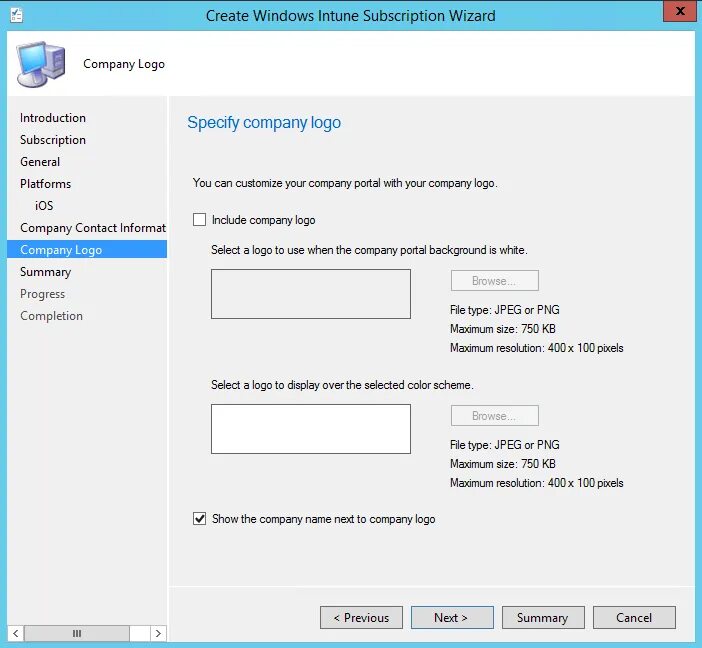Click the Company Logo title next to the computer icon

(124, 64)
